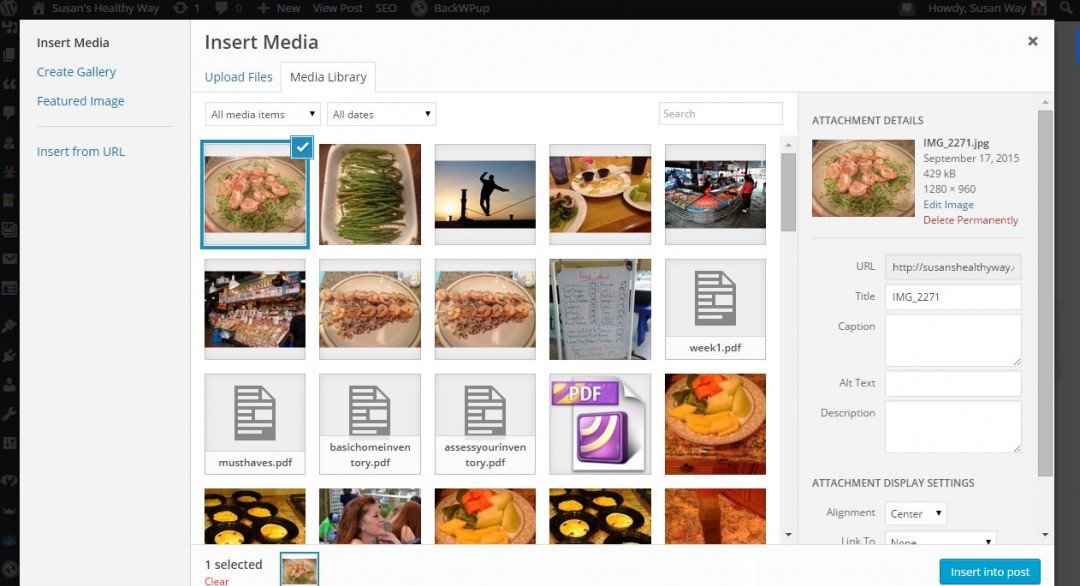Image resolution: width=1080 pixels, height=586 pixels.
Task: Click media grid scroll down arrow
Action: [789, 535]
